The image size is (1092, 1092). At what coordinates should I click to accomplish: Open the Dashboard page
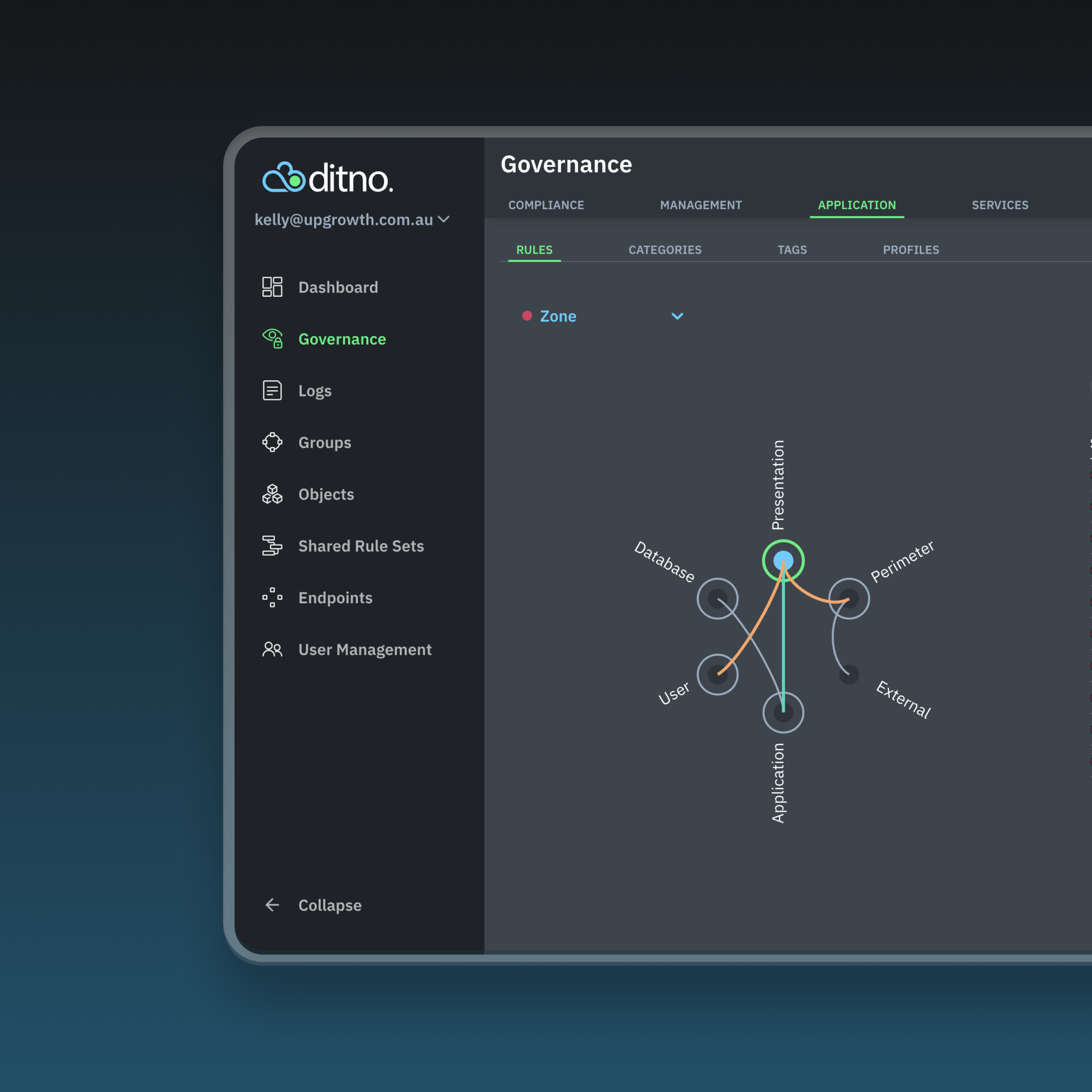point(338,287)
